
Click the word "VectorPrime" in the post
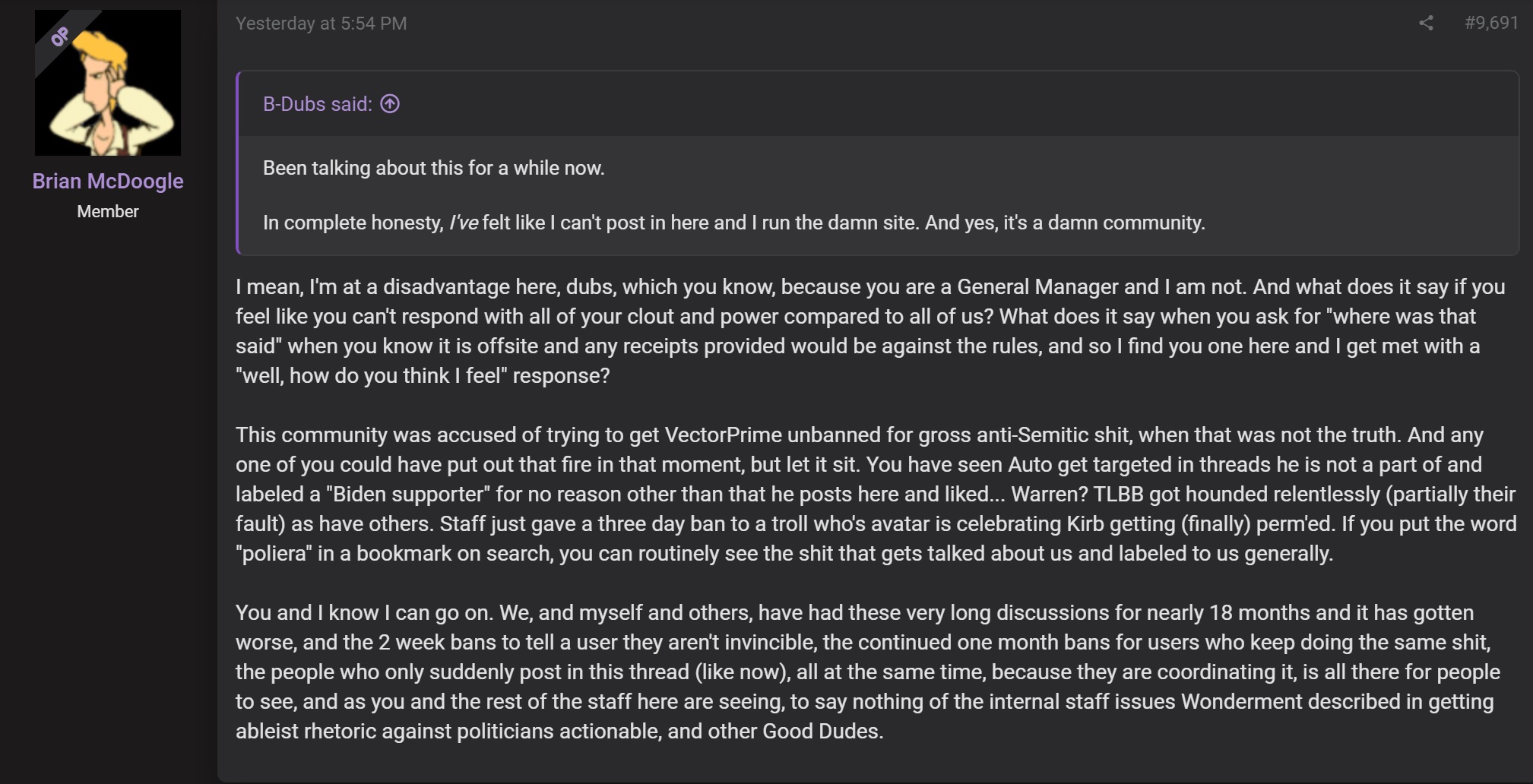click(x=724, y=435)
